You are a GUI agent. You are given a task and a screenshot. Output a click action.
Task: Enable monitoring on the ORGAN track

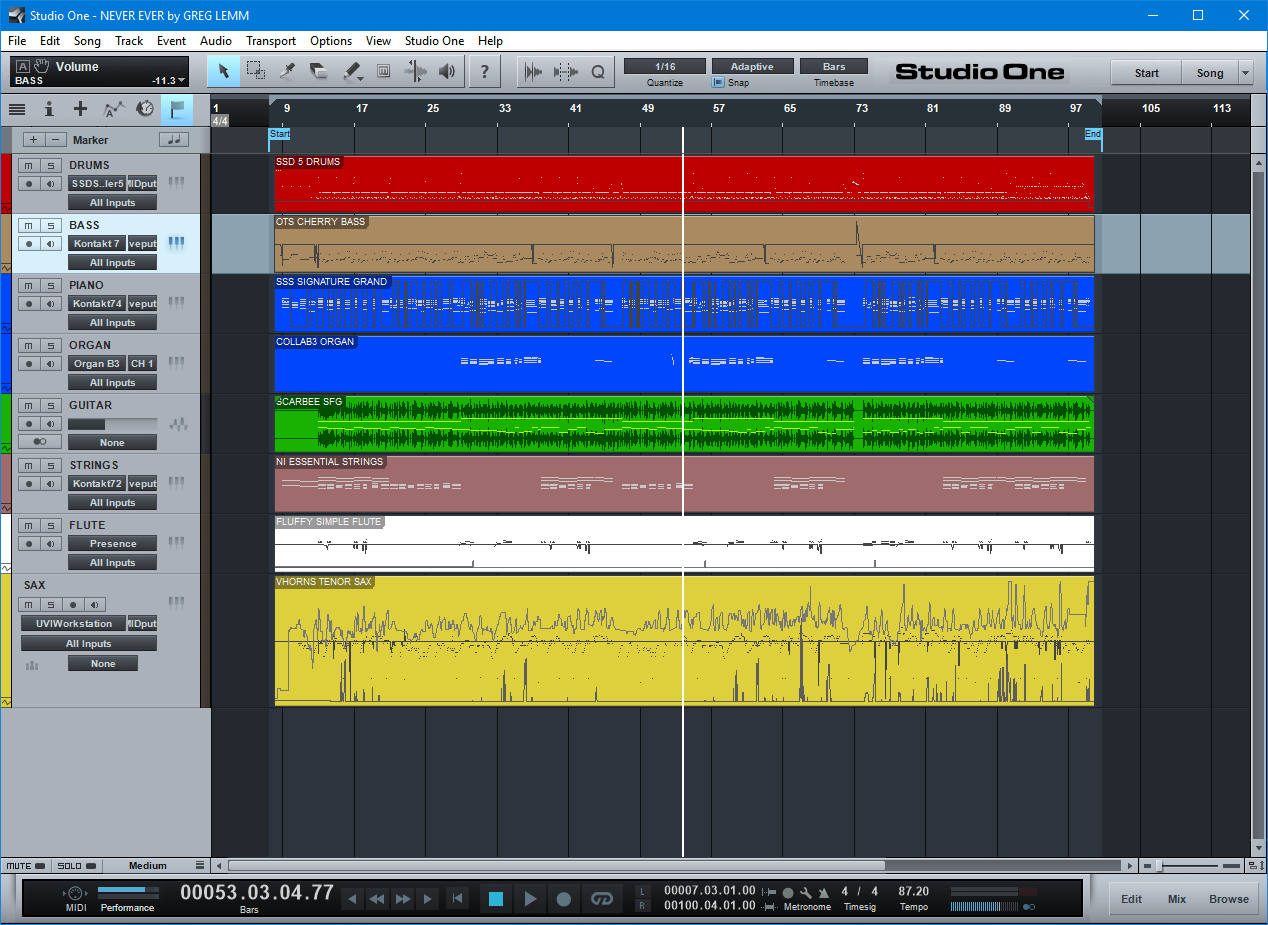tap(50, 364)
